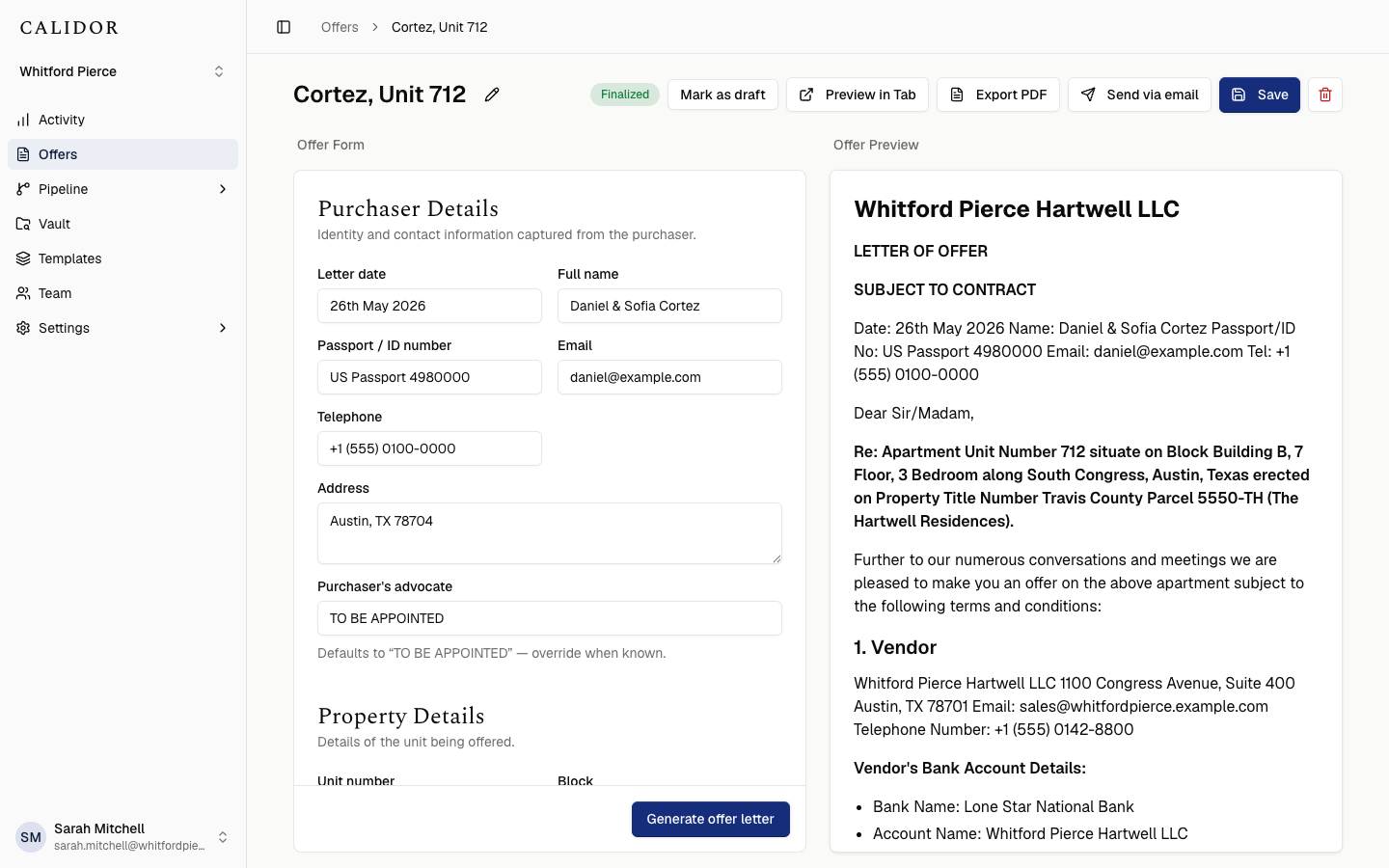Focus the Telephone input field
This screenshot has width=1389, height=868.
pos(429,448)
